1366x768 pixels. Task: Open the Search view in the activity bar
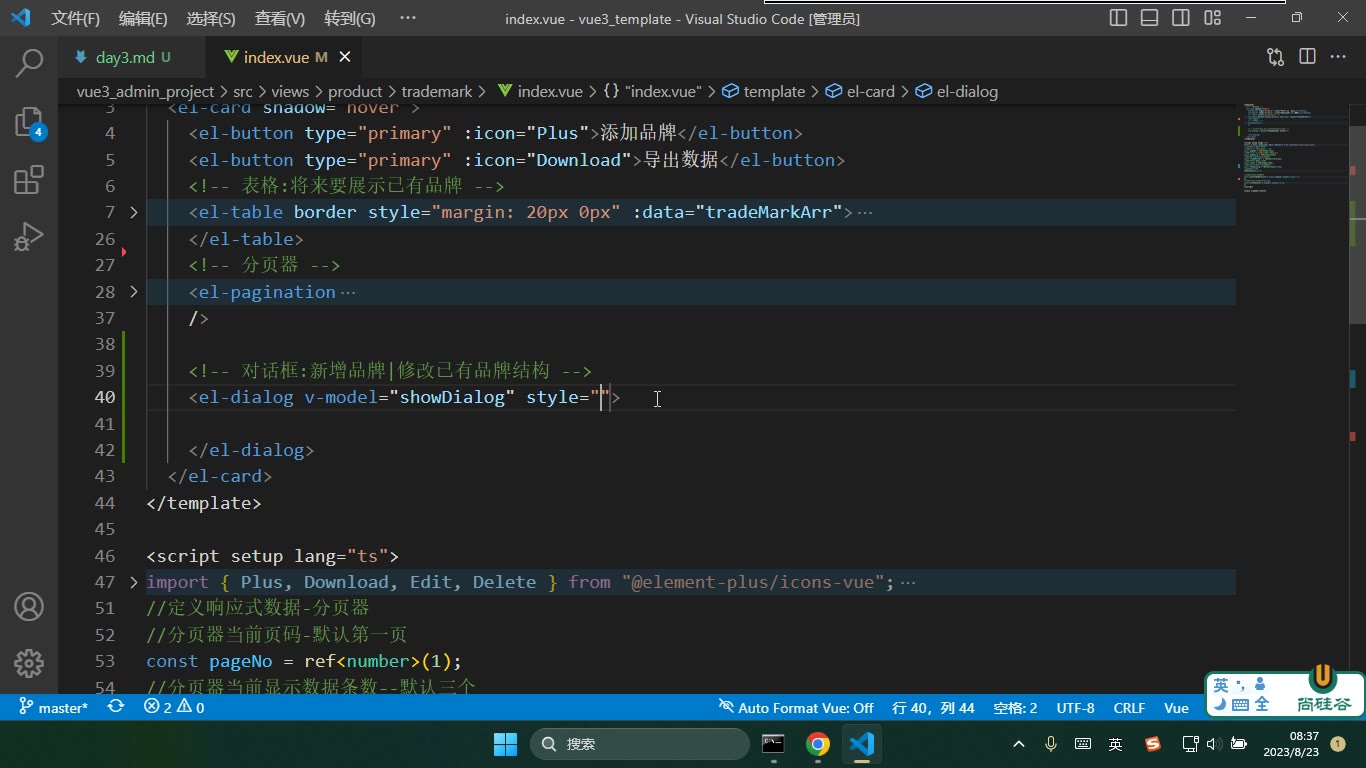tap(29, 63)
